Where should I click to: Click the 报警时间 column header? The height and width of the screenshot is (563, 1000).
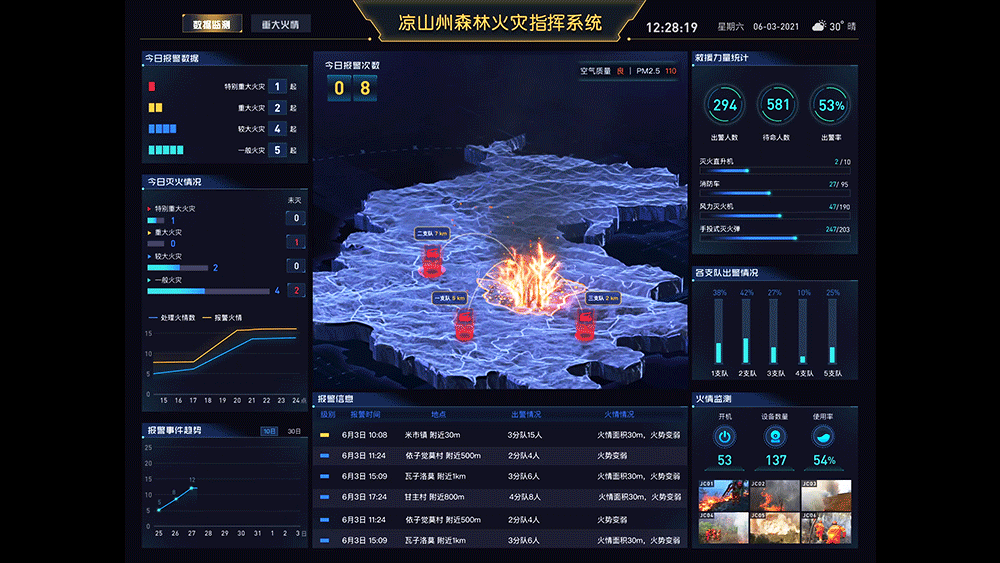(365, 414)
